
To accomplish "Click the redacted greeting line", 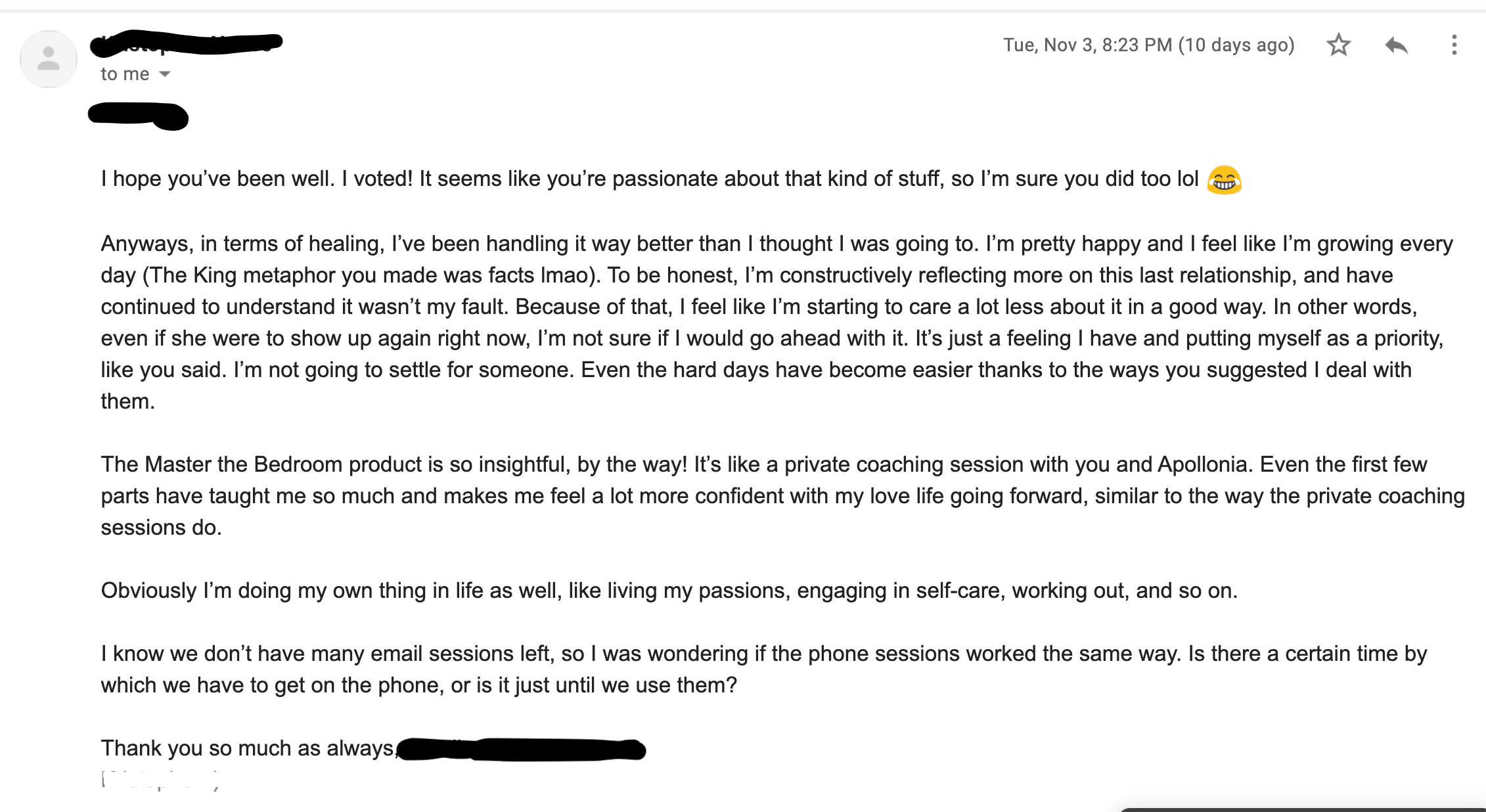I will [138, 116].
